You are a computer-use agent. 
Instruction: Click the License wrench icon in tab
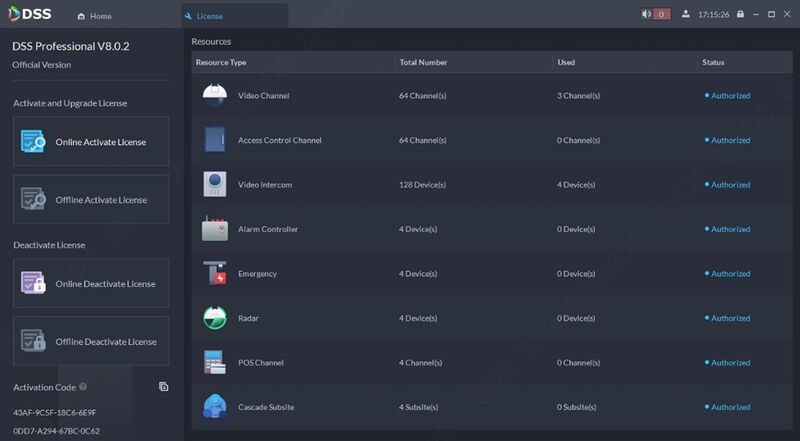pyautogui.click(x=188, y=16)
